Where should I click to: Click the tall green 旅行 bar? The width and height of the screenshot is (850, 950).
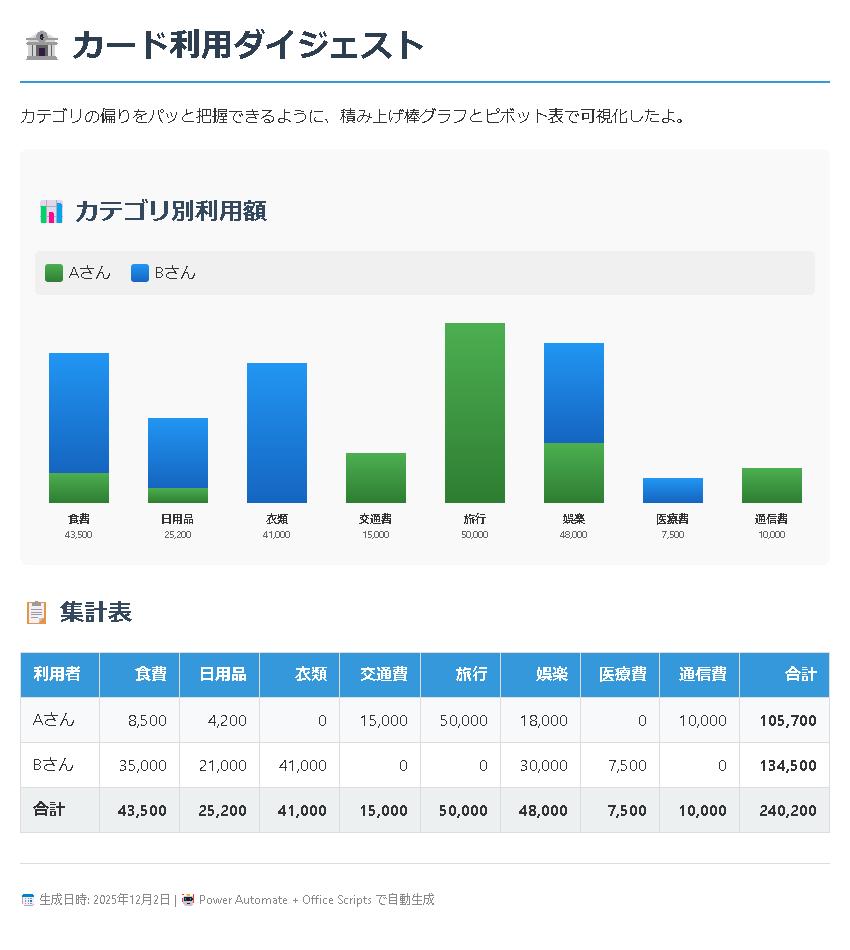coord(475,413)
